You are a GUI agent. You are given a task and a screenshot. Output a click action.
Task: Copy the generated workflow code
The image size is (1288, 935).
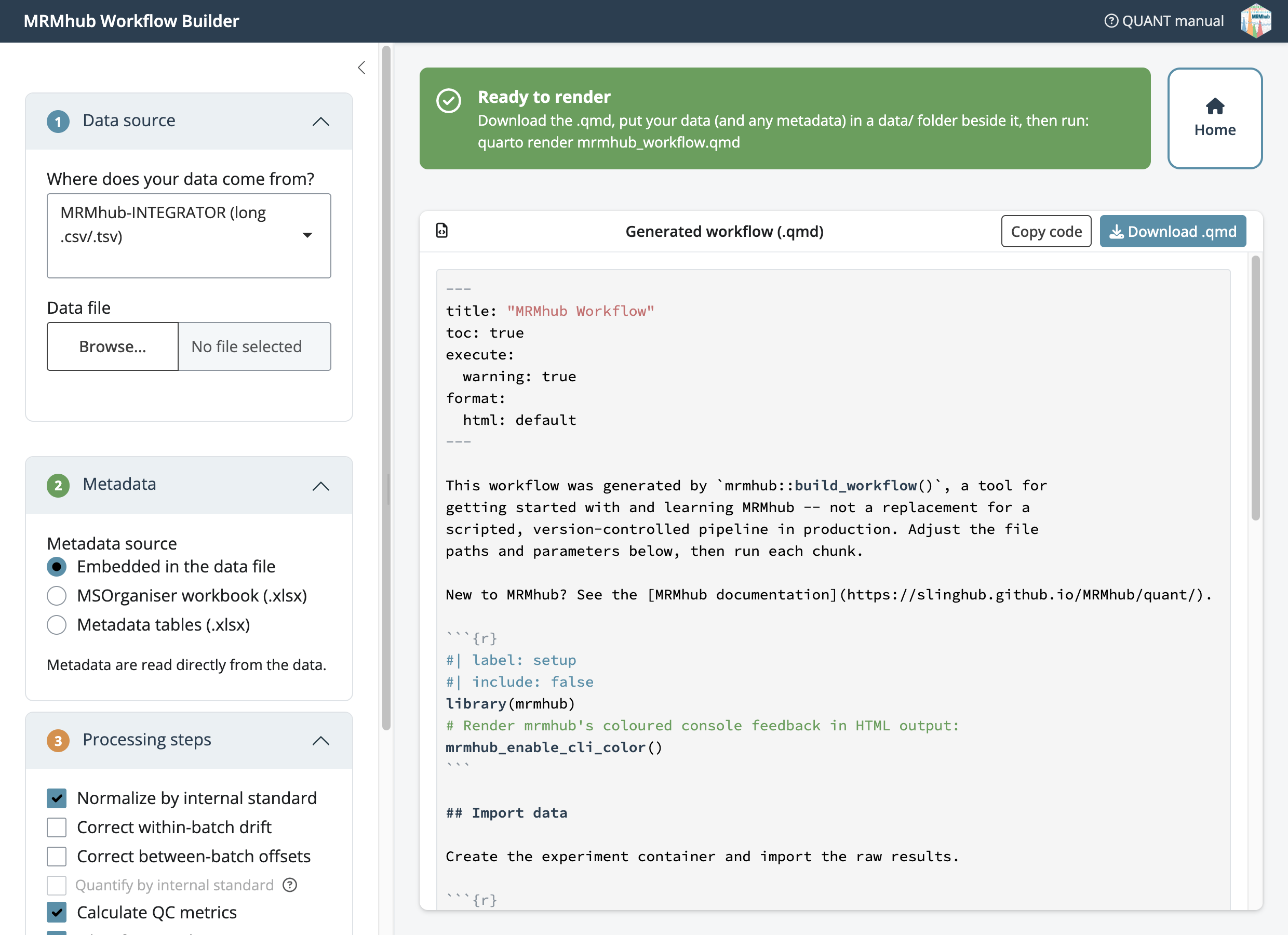click(x=1046, y=231)
